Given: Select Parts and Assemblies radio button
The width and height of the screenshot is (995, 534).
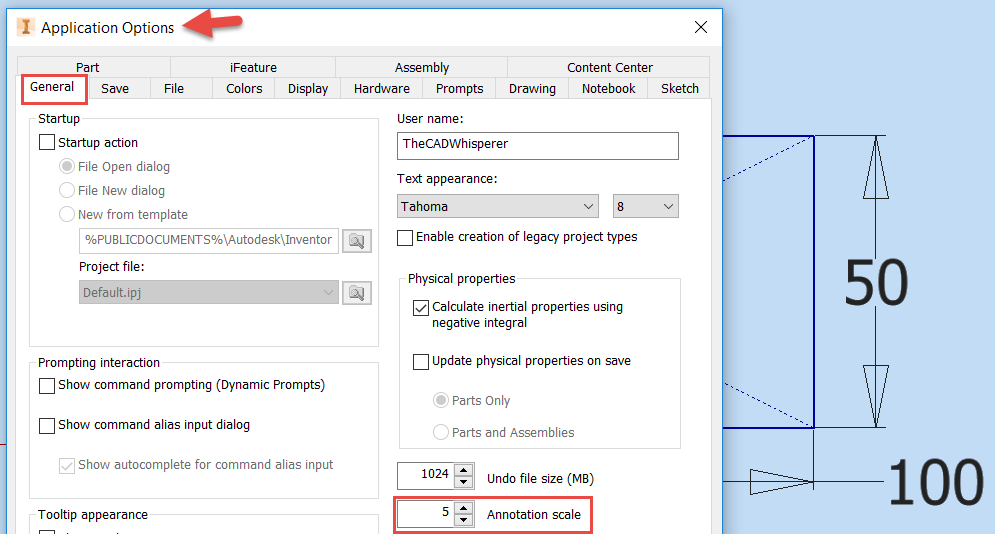Looking at the screenshot, I should [x=440, y=432].
